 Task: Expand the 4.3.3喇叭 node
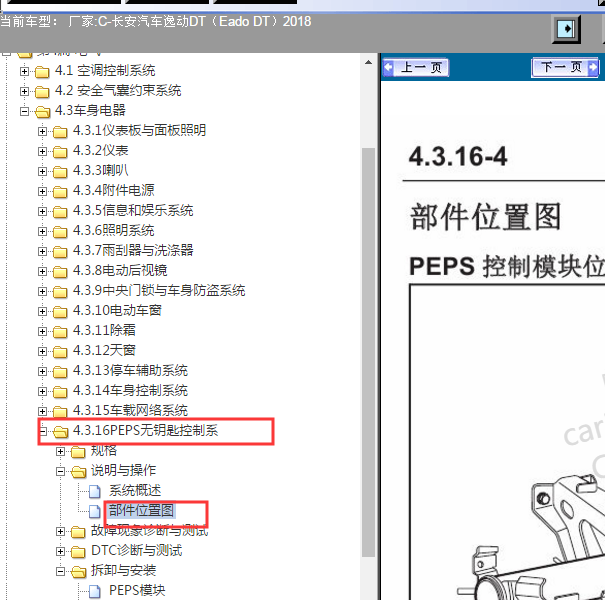[x=42, y=171]
